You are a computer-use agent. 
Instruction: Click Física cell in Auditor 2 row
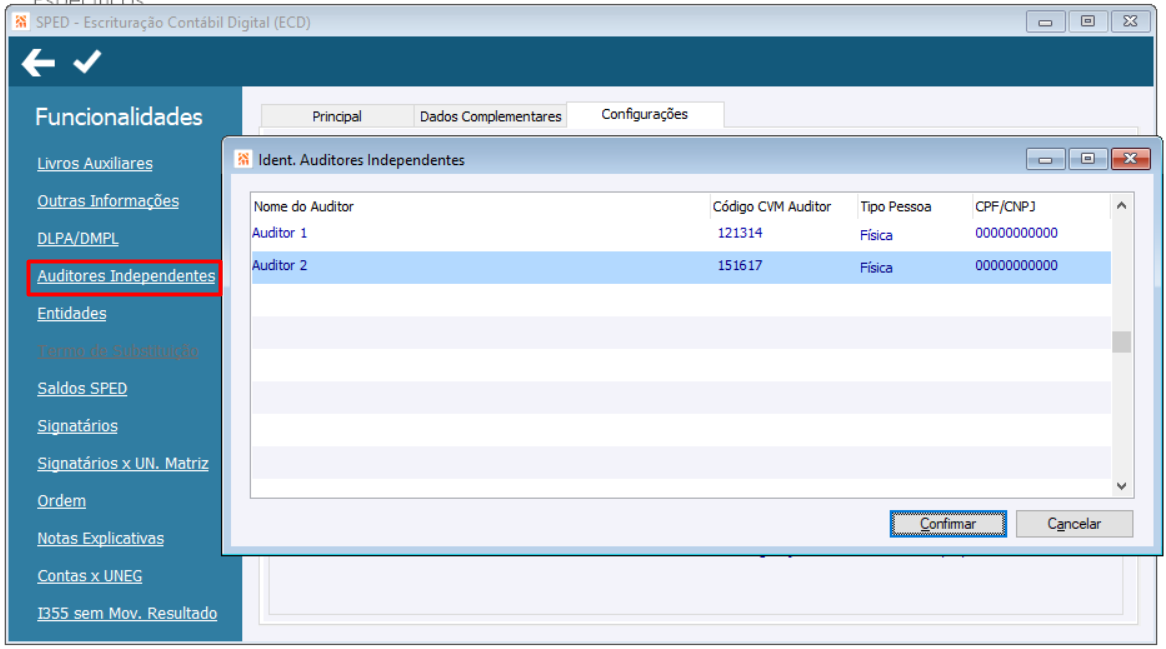pos(876,268)
